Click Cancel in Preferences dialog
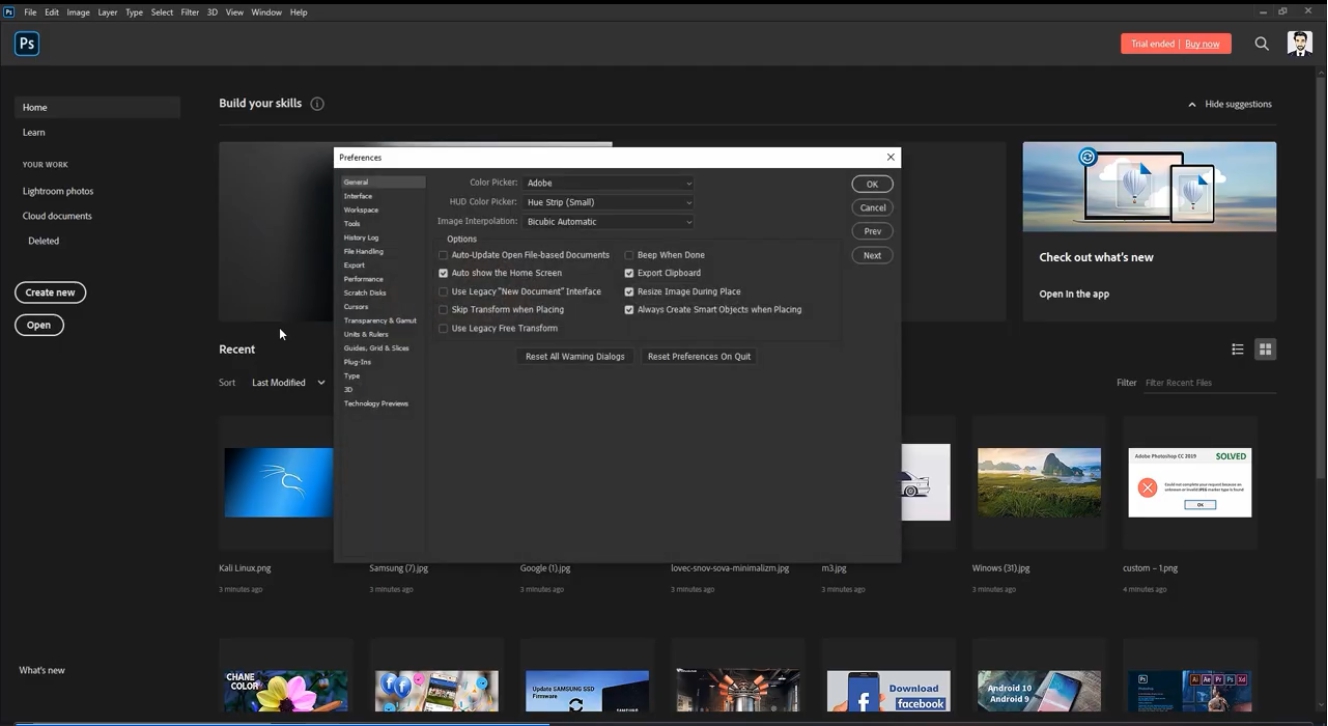The height and width of the screenshot is (726, 1328). pyautogui.click(x=872, y=208)
